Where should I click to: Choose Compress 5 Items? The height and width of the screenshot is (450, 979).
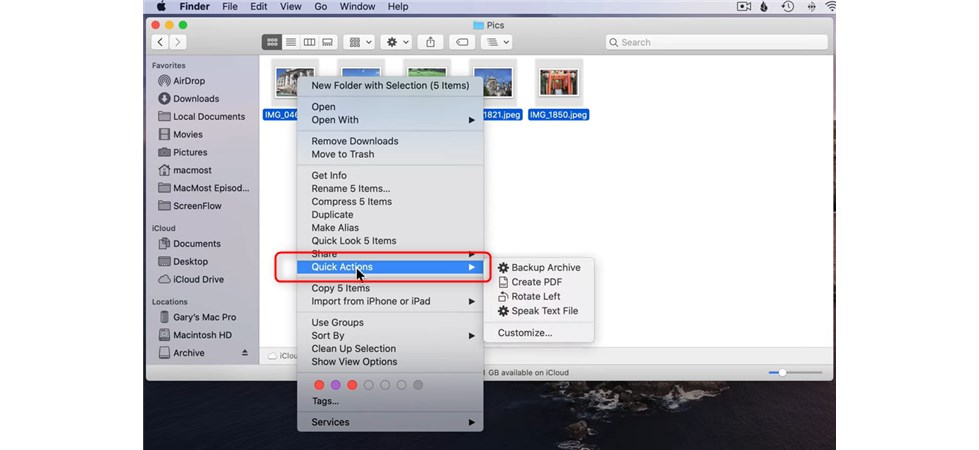pyautogui.click(x=351, y=202)
